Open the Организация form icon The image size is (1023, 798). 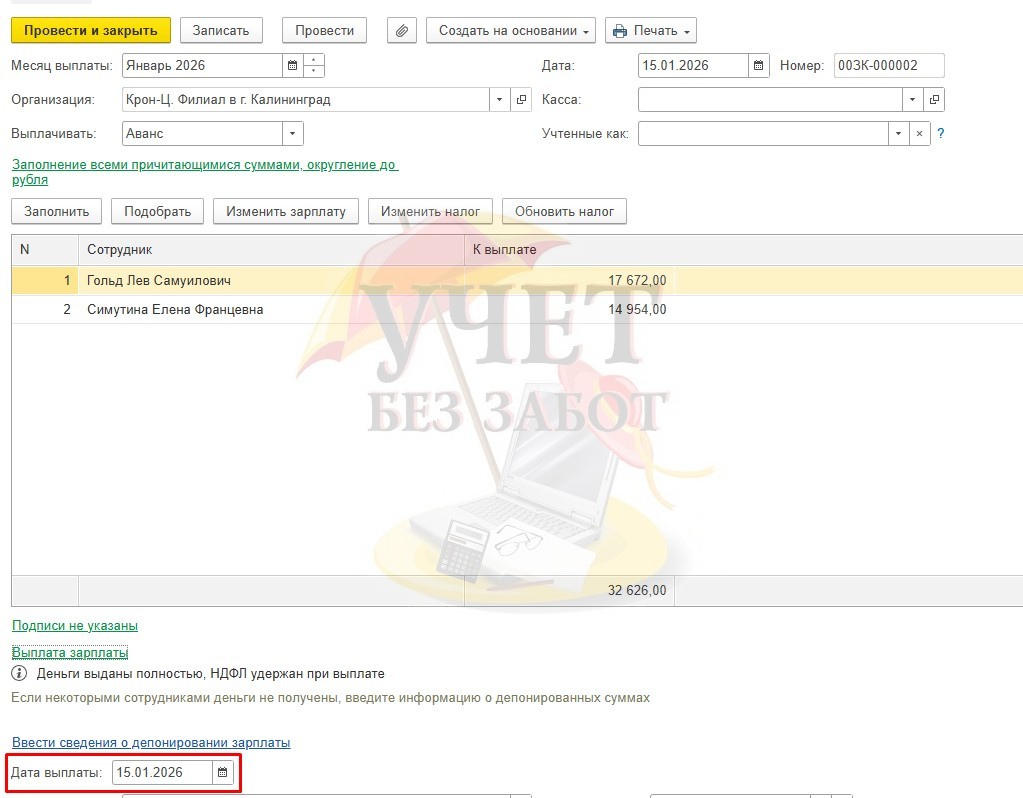[521, 100]
